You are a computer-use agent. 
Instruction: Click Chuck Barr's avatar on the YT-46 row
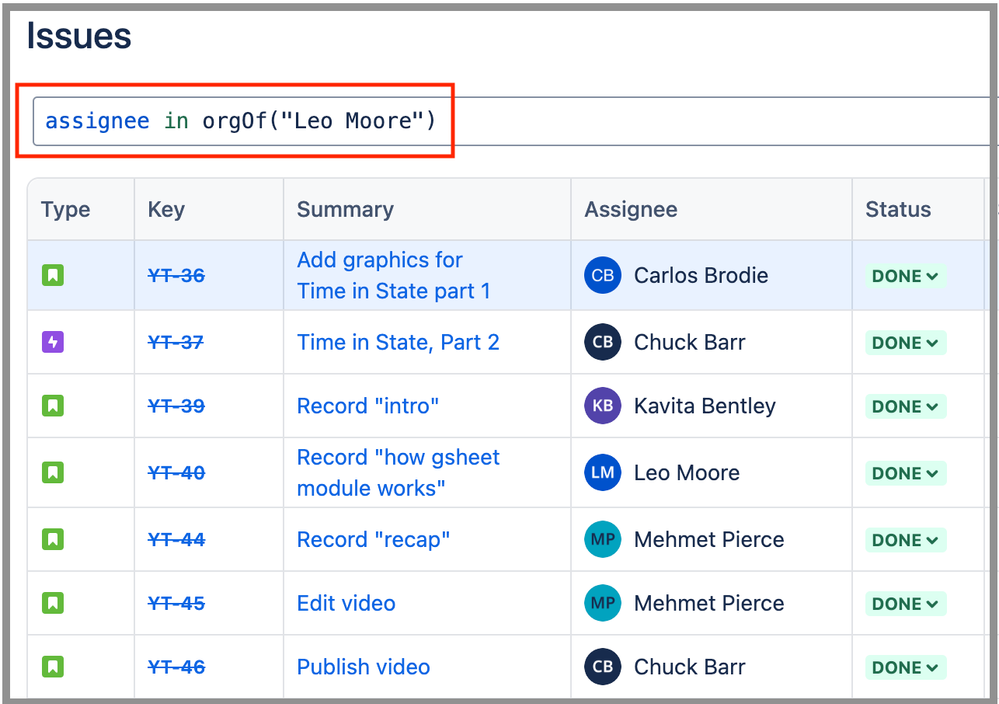[x=601, y=667]
